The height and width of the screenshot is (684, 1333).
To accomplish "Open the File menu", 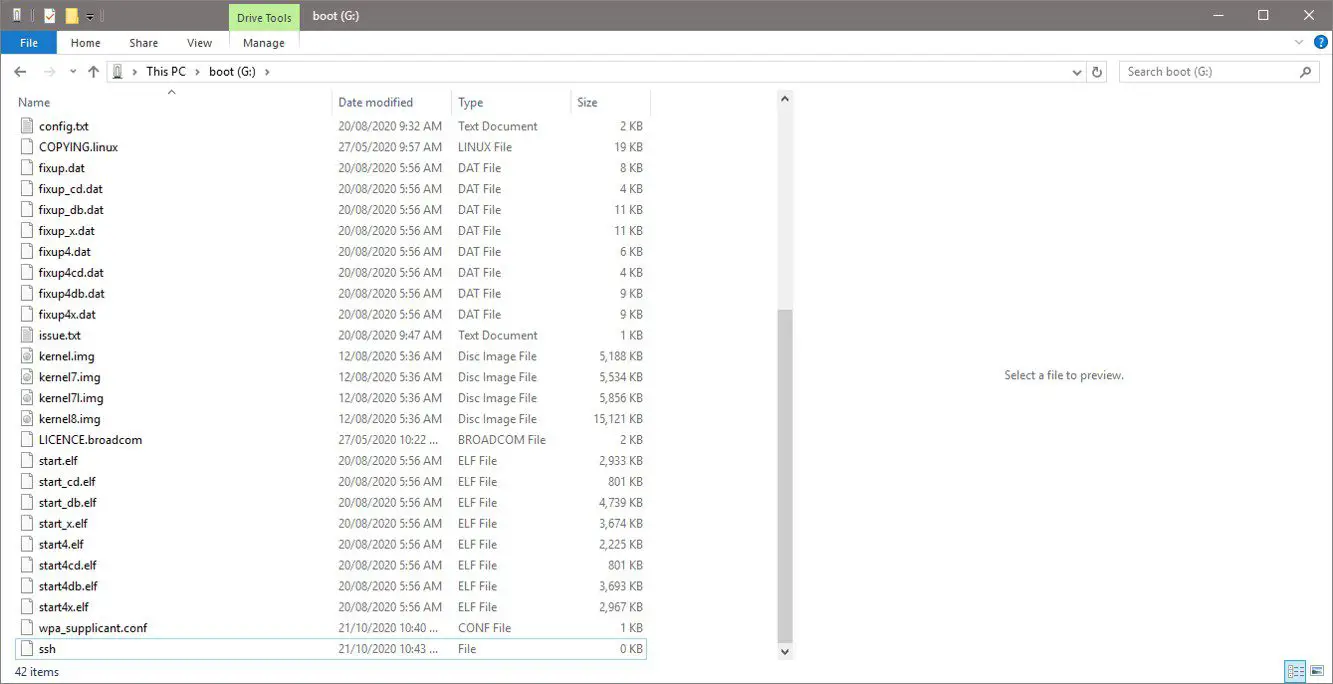I will [x=28, y=43].
